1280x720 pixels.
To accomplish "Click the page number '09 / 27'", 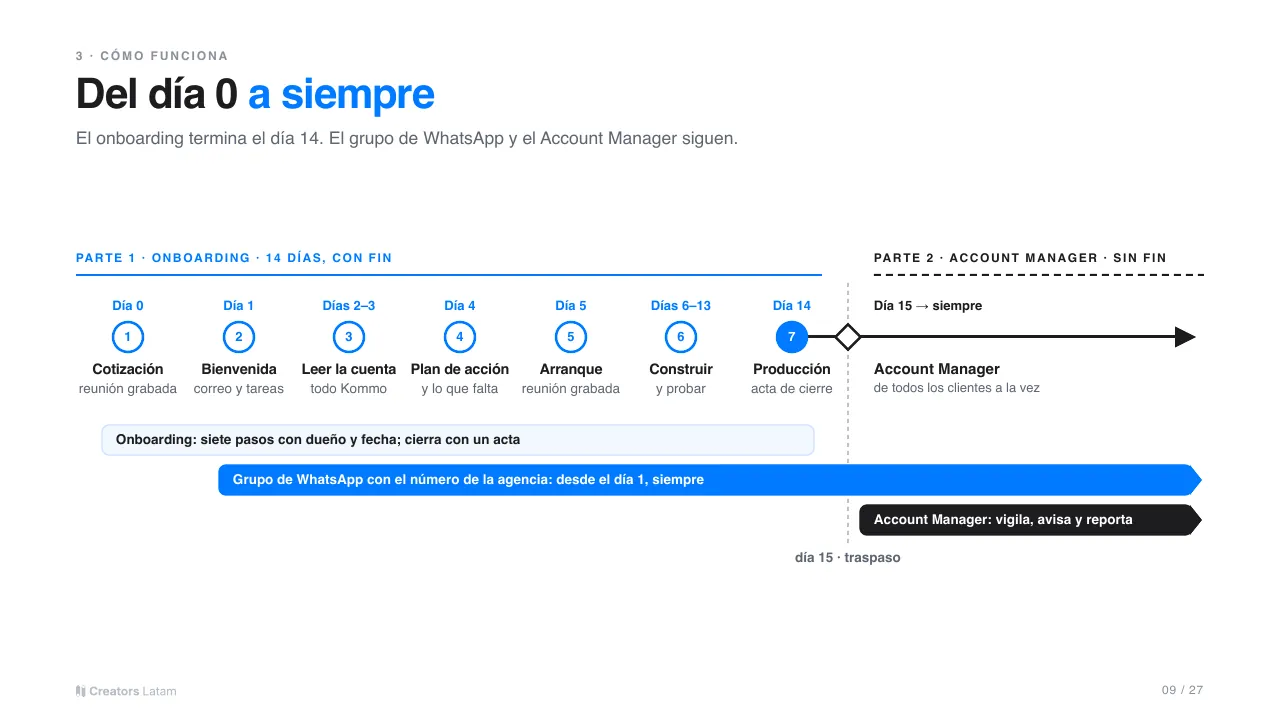I will [1182, 691].
